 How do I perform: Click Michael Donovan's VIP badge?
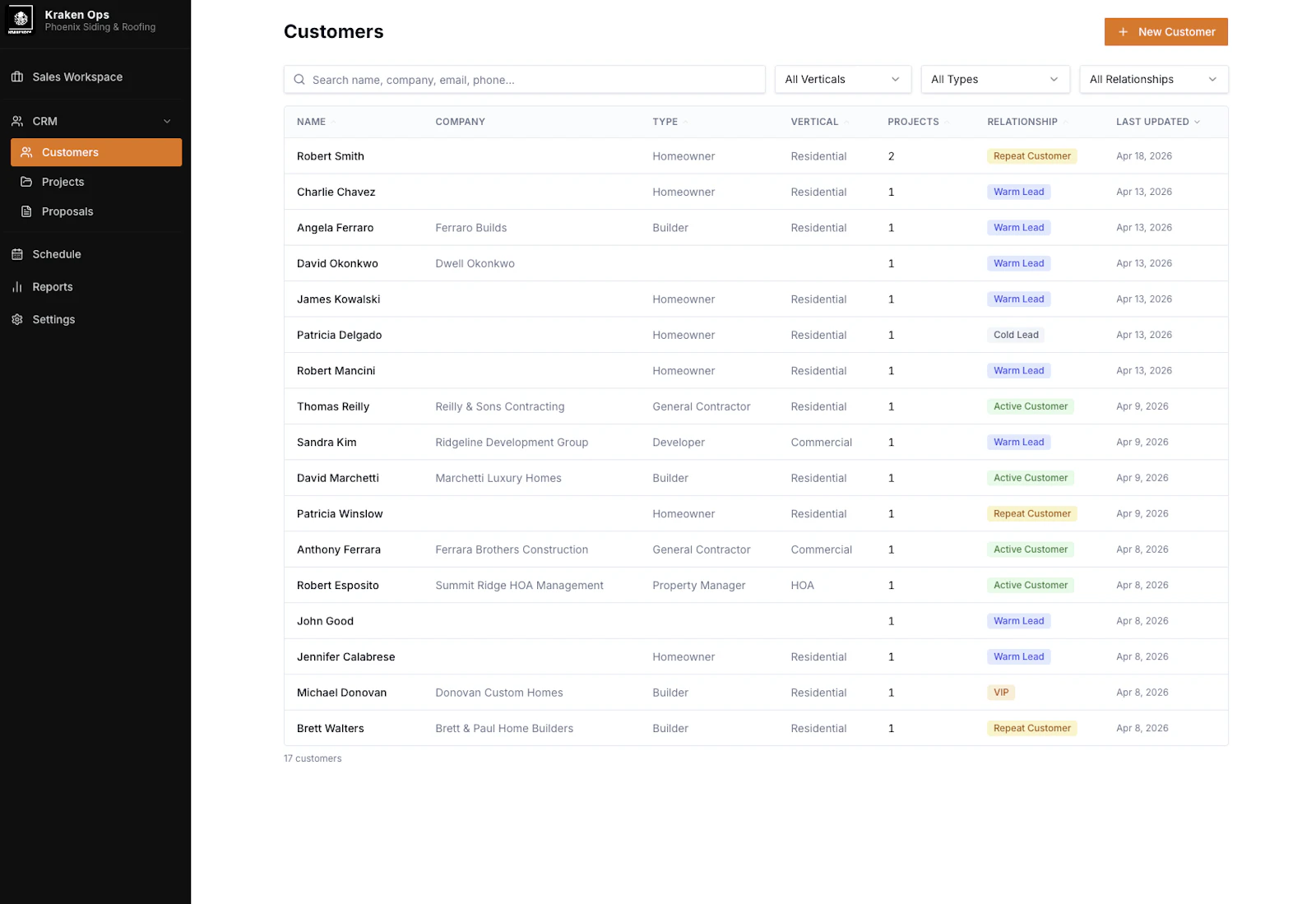tap(1001, 693)
